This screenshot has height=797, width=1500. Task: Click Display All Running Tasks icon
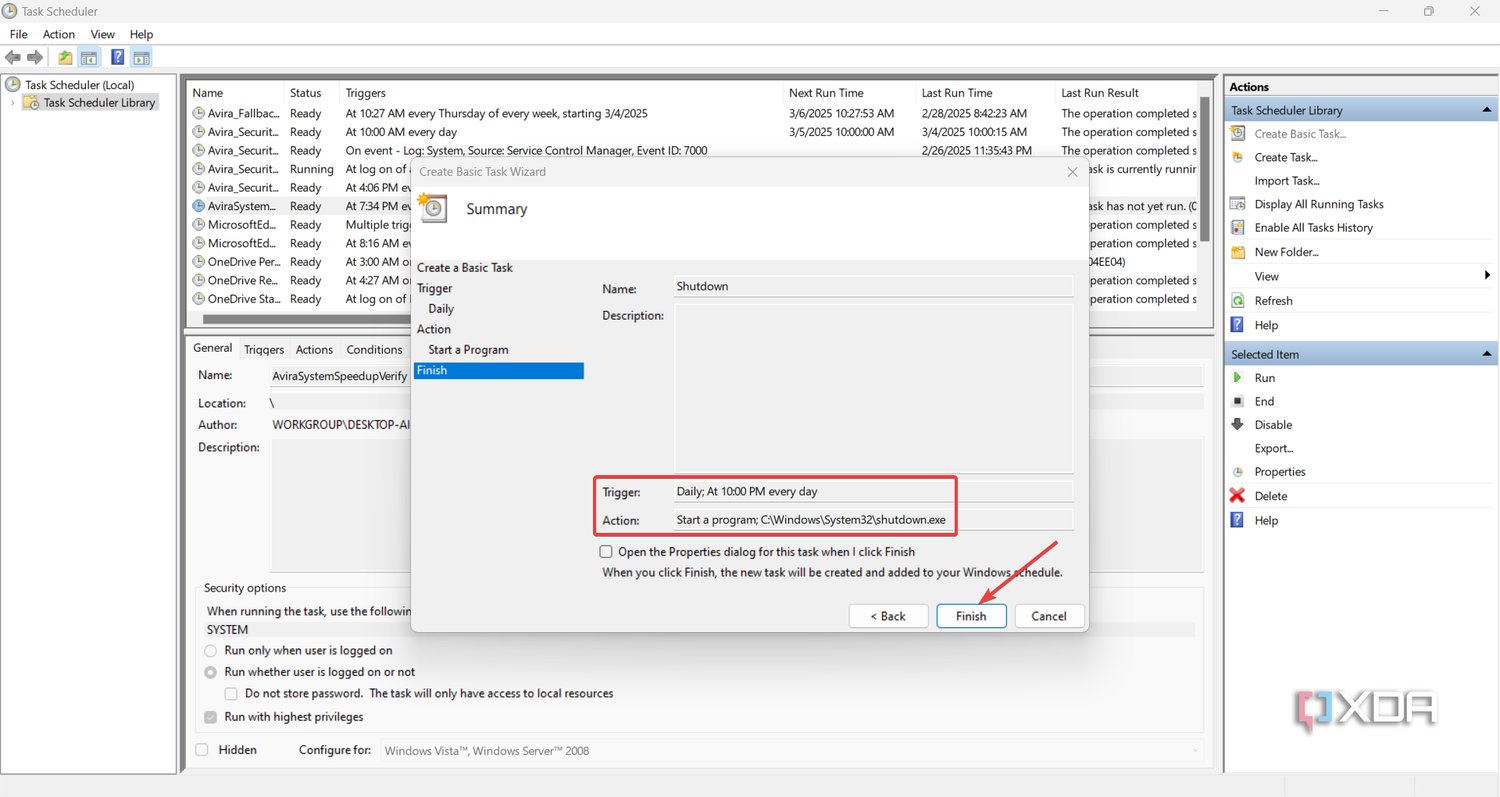tap(1238, 204)
